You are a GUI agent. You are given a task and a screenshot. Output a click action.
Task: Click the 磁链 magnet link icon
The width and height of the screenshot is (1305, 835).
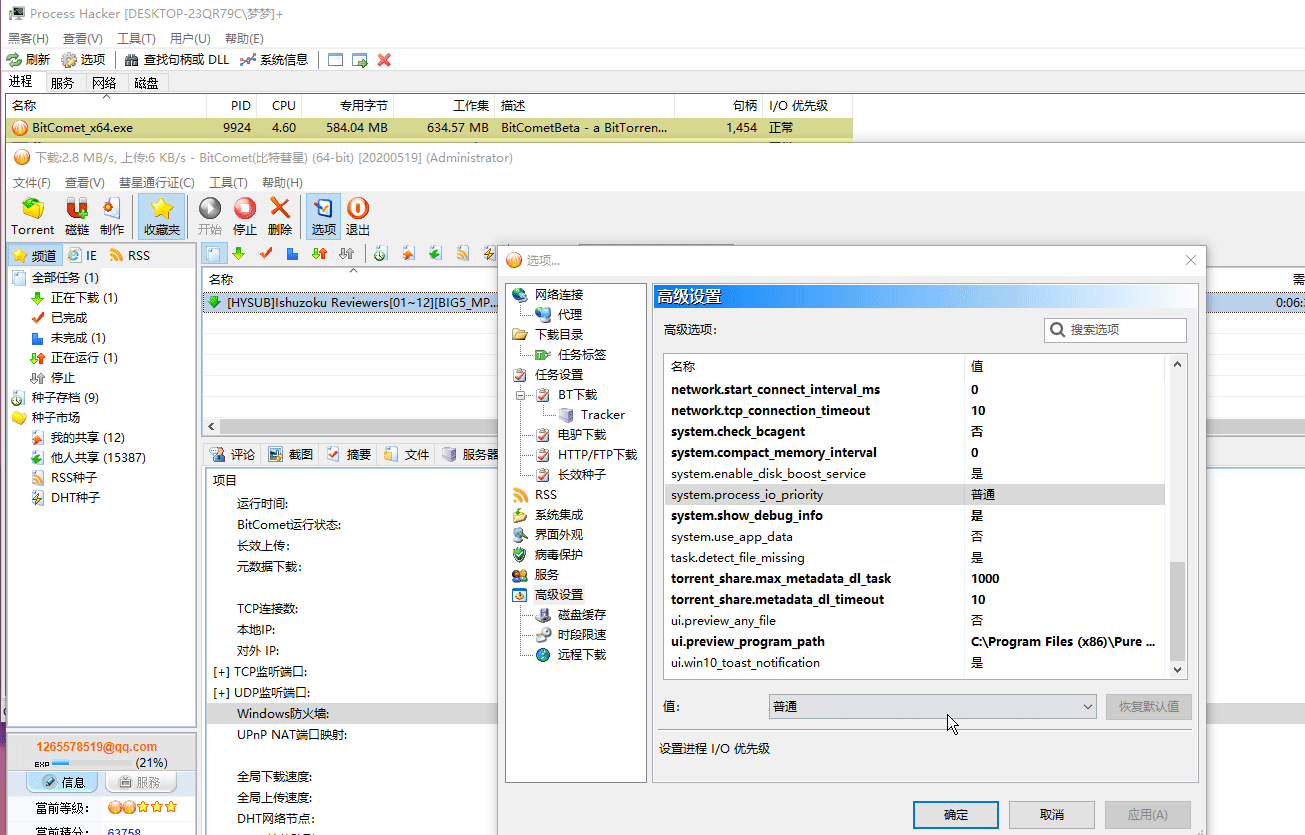(x=77, y=216)
